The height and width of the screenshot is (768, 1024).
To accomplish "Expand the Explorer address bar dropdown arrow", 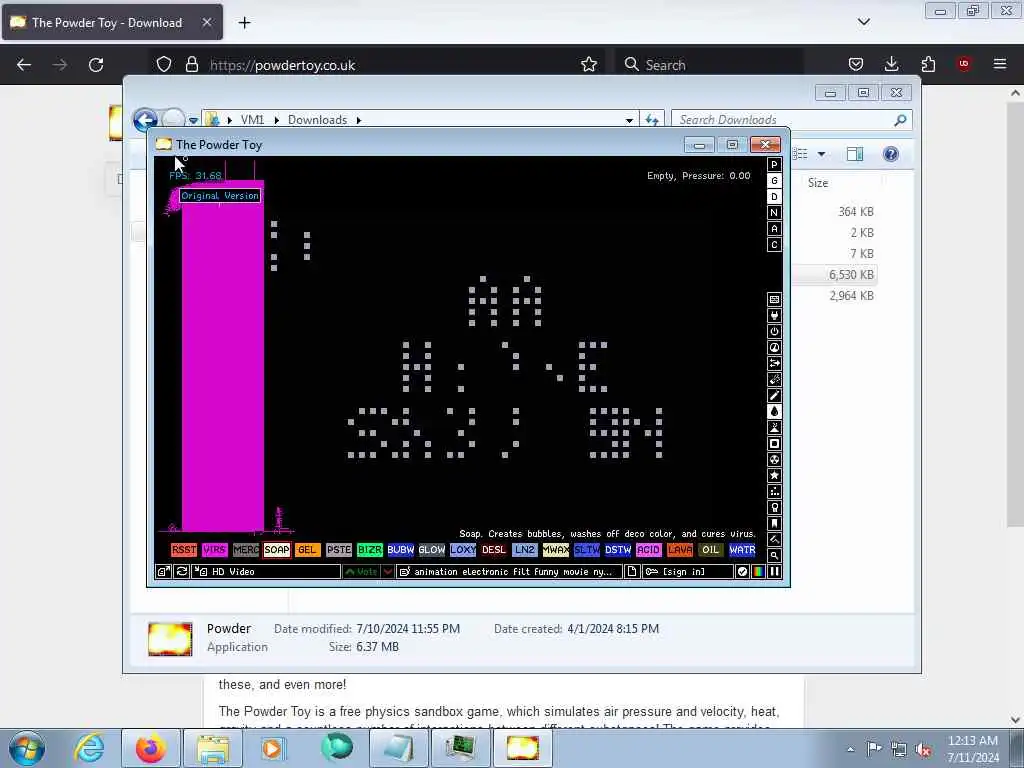I will [x=629, y=120].
